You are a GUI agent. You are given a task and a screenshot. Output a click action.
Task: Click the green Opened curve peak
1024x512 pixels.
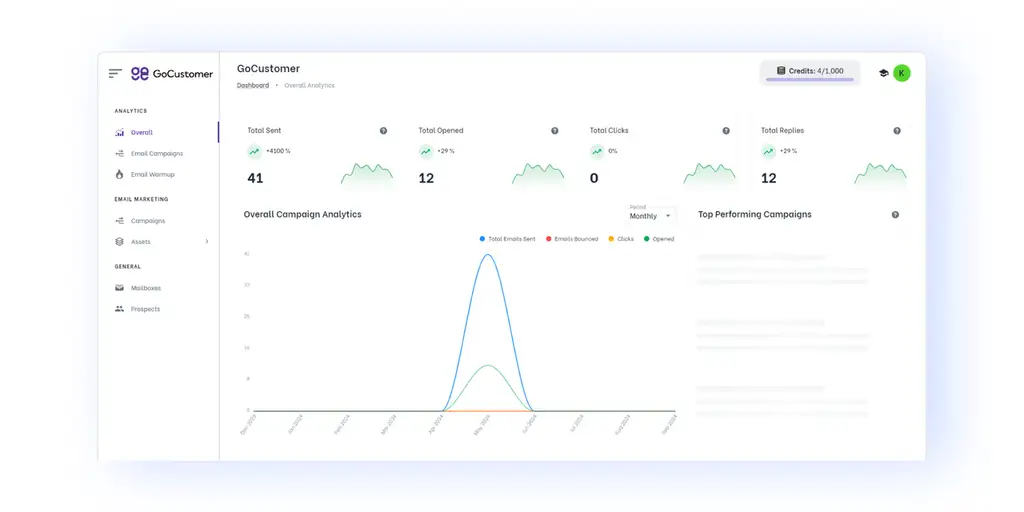pos(488,366)
